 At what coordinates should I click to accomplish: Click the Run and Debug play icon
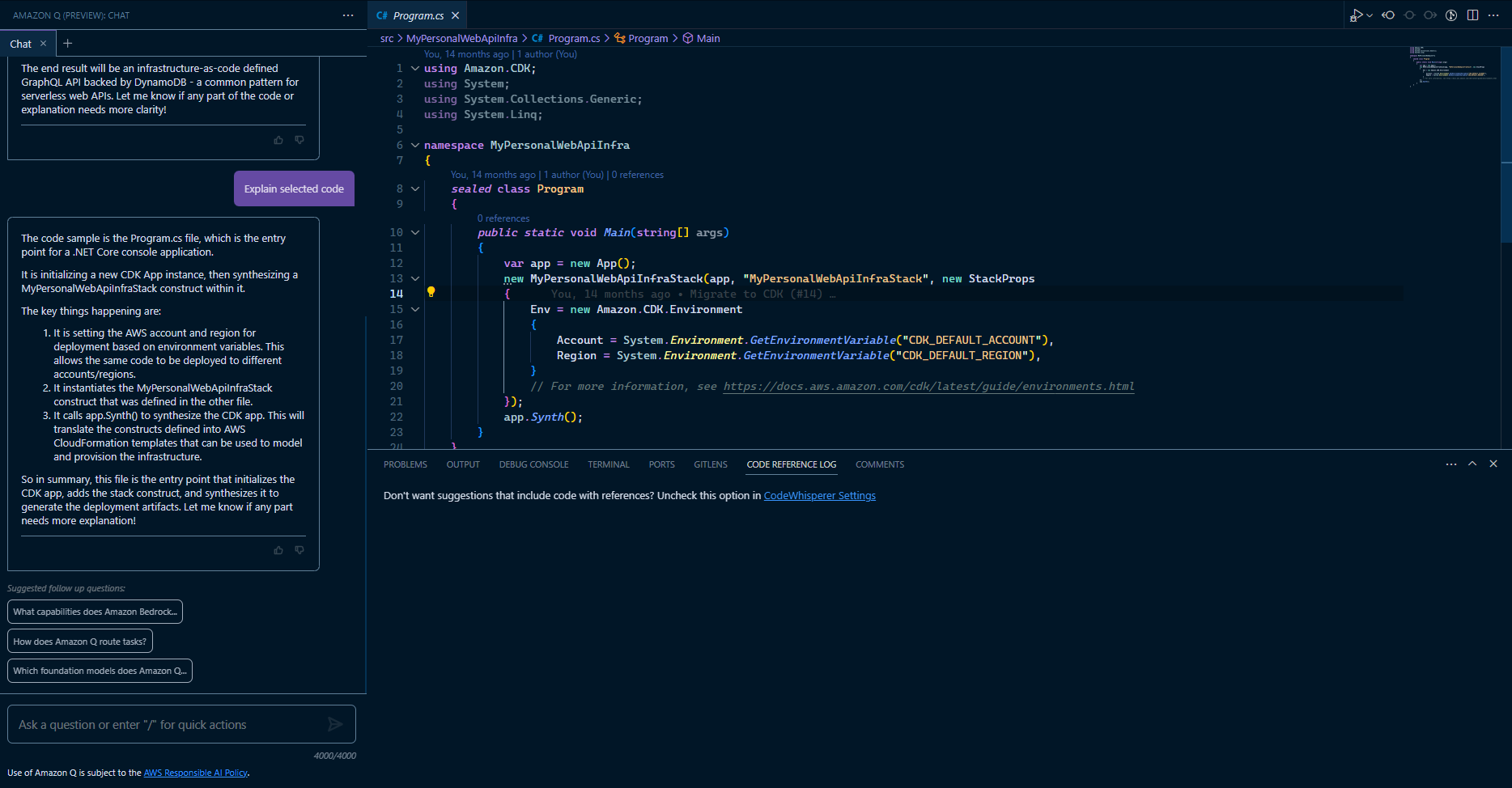pyautogui.click(x=1356, y=15)
